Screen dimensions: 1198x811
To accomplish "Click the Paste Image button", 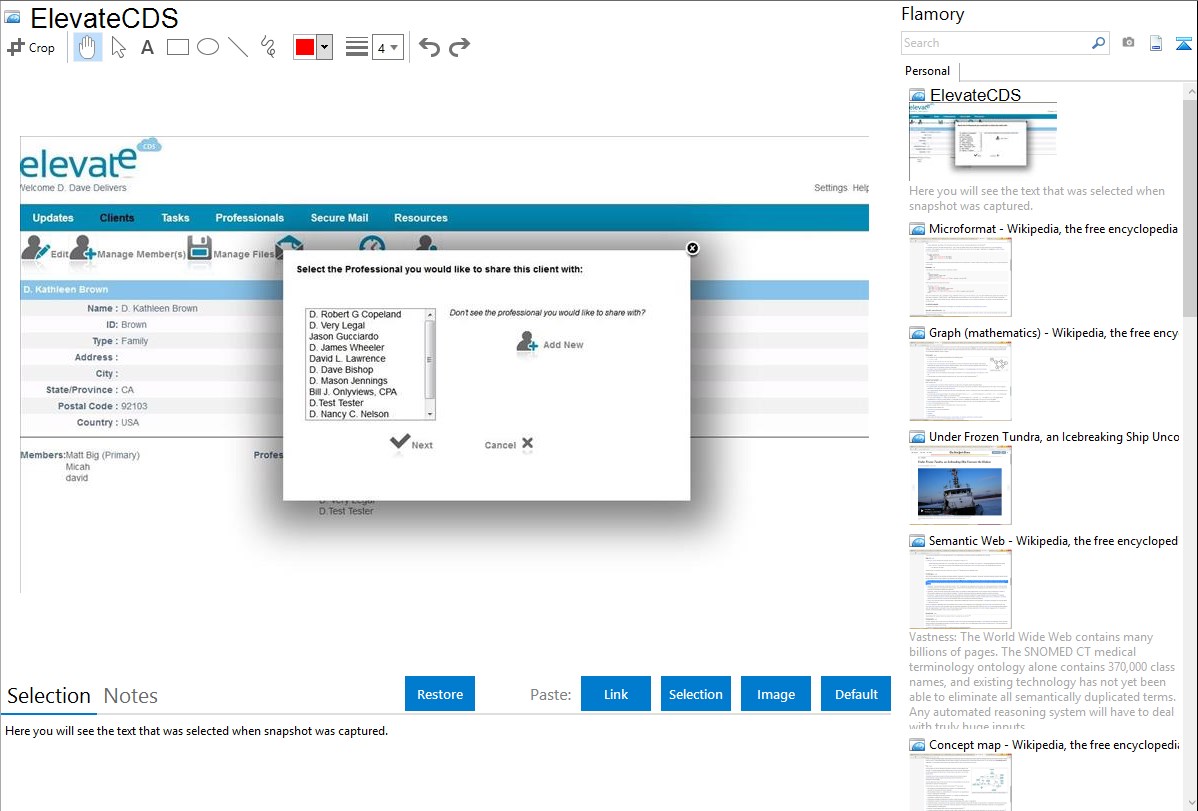I will pos(775,694).
